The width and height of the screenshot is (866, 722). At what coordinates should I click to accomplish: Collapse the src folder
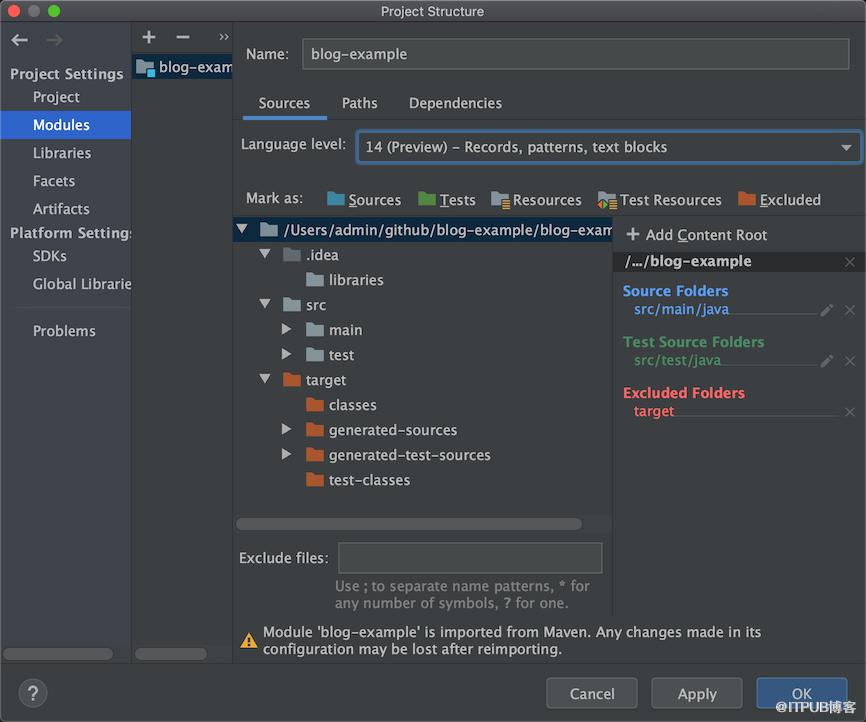[x=265, y=303]
